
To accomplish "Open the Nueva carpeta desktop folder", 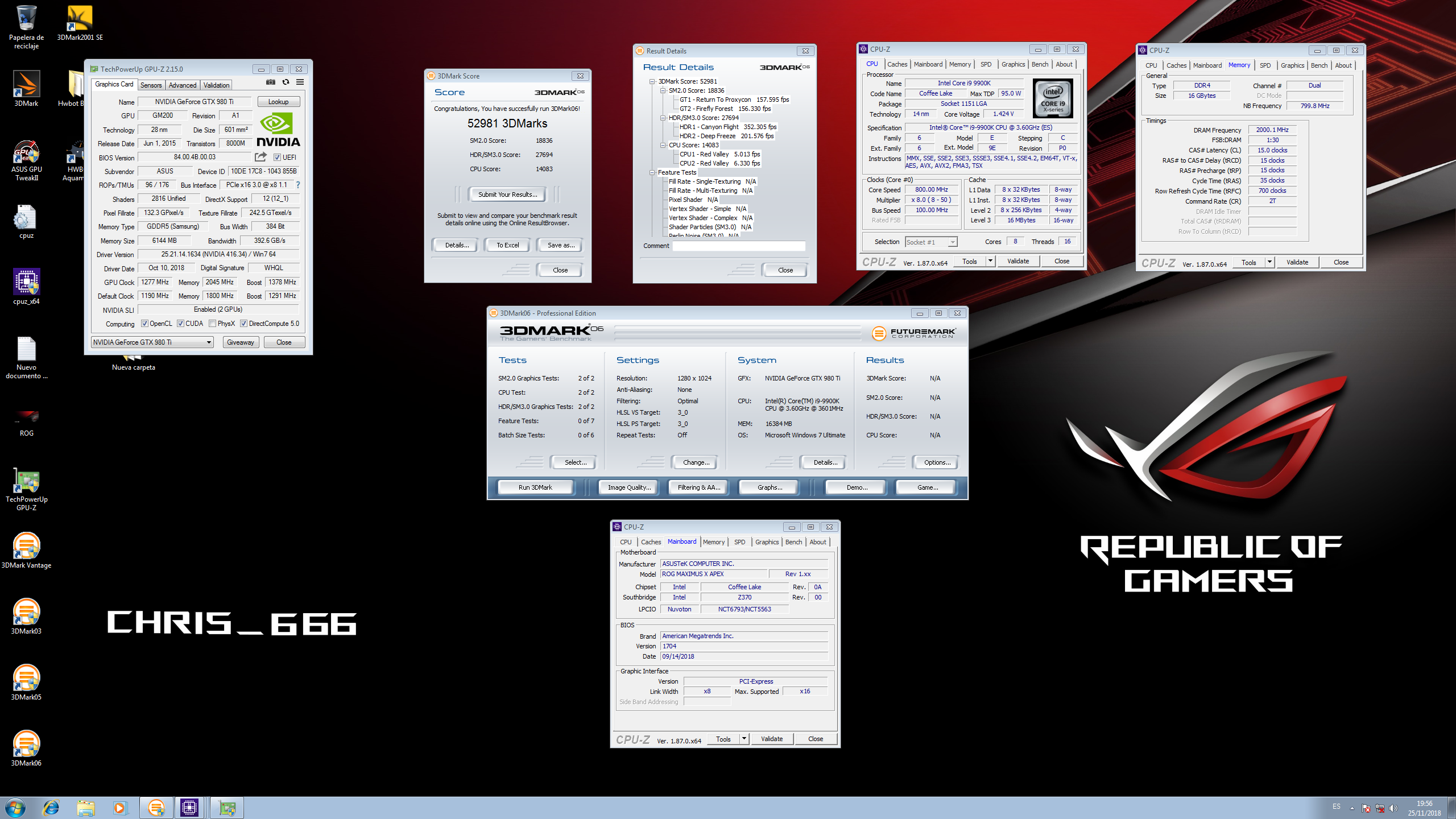I will pyautogui.click(x=134, y=362).
